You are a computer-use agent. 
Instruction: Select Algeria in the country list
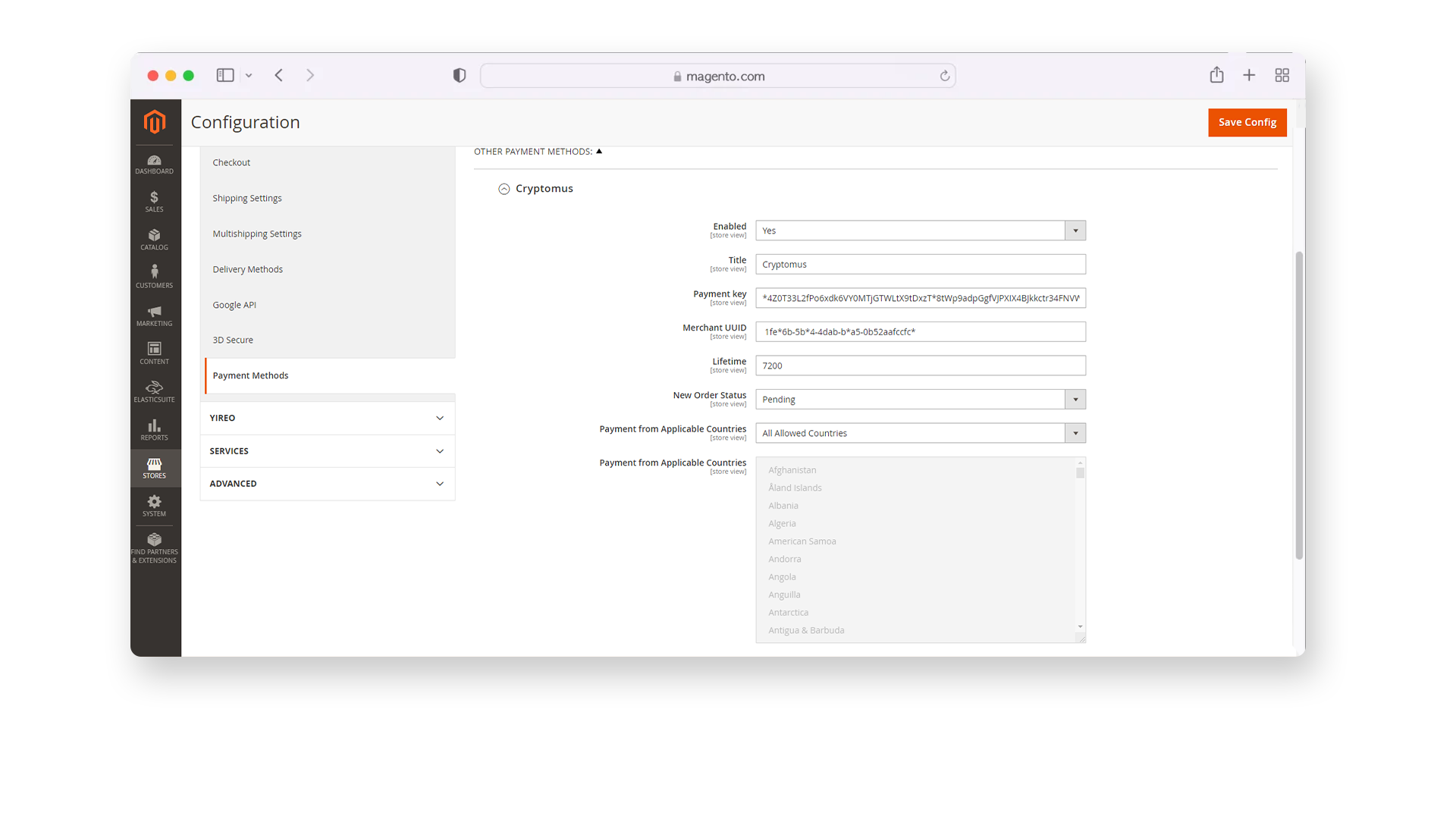[x=782, y=523]
